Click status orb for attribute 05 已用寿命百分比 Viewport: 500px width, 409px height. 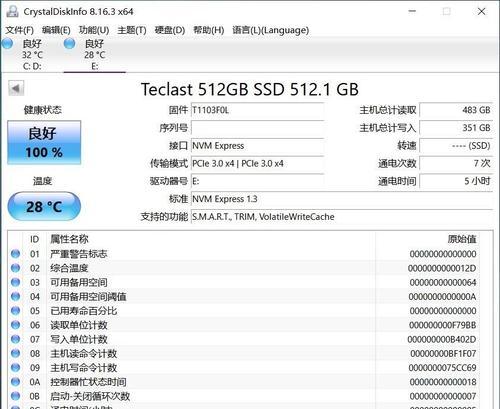[15, 311]
